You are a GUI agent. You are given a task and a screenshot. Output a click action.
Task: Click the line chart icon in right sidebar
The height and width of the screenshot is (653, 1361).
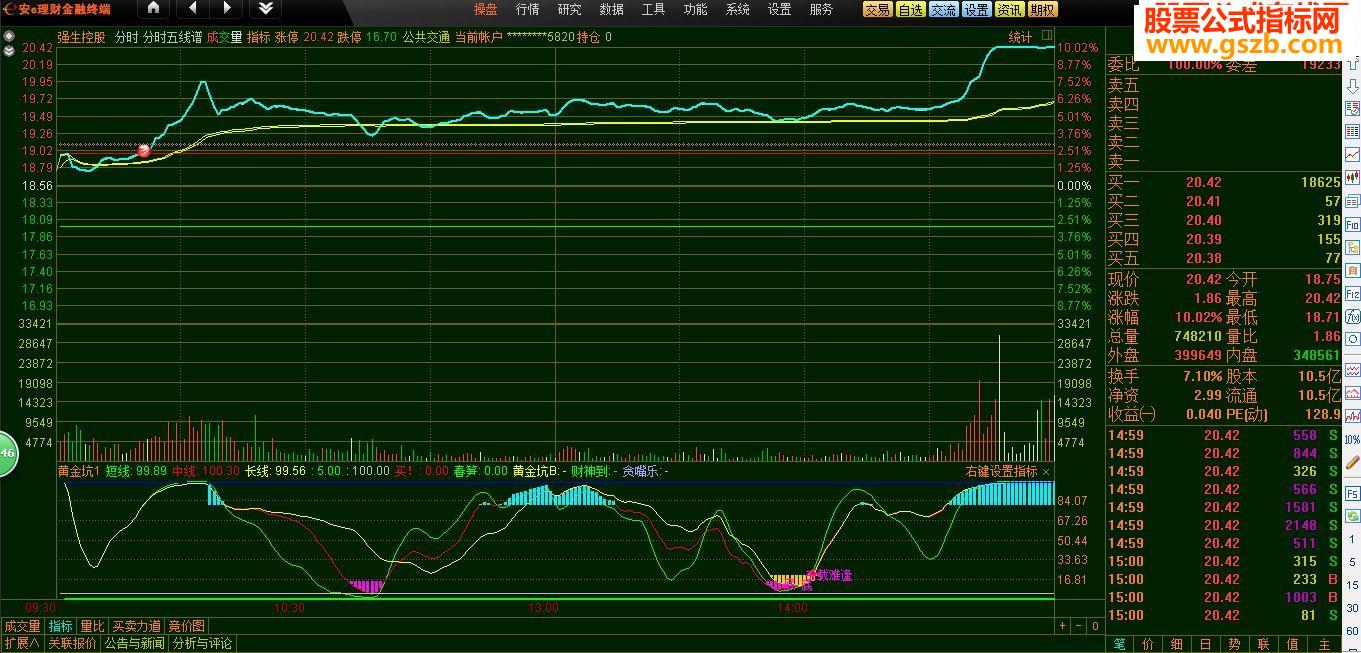(1352, 155)
